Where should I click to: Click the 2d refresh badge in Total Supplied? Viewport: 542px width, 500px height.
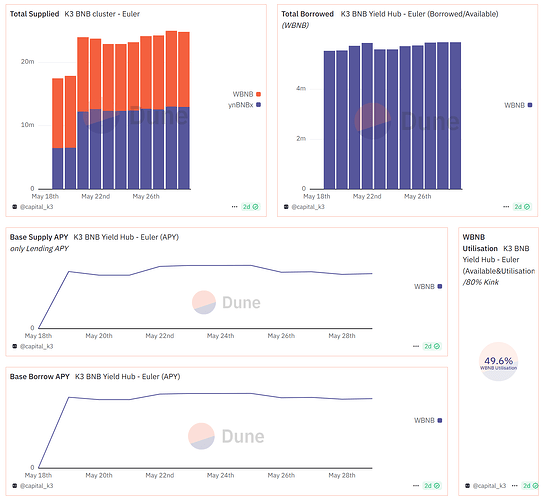[x=251, y=207]
